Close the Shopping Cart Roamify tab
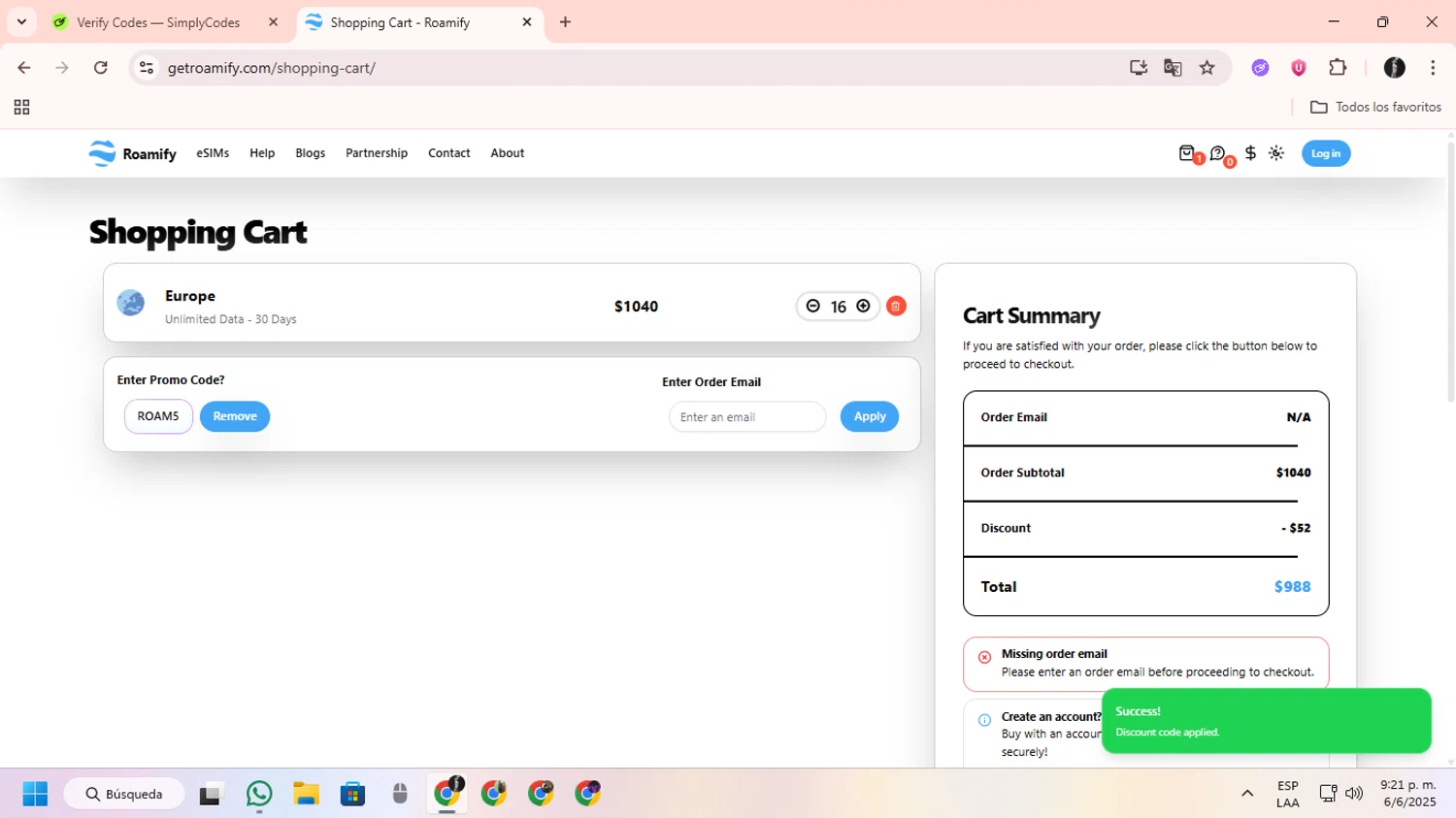The height and width of the screenshot is (818, 1456). pyautogui.click(x=527, y=22)
